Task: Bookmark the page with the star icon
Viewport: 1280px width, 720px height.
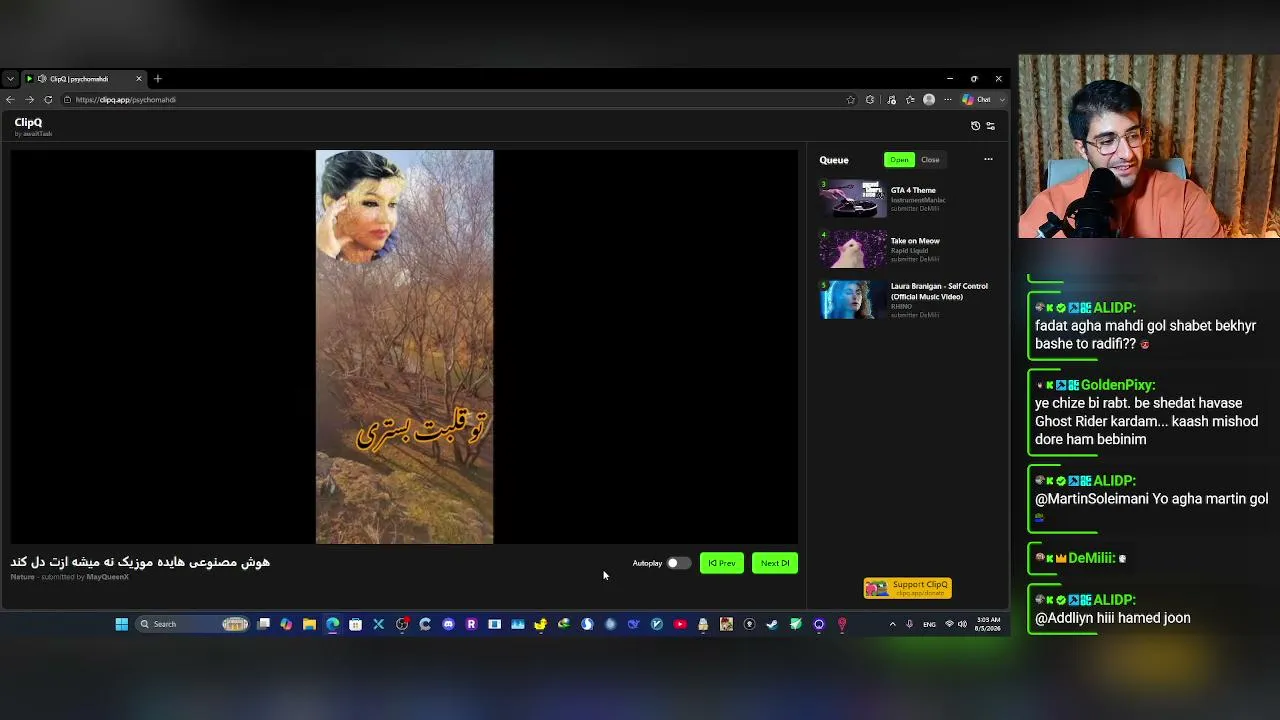Action: (851, 100)
